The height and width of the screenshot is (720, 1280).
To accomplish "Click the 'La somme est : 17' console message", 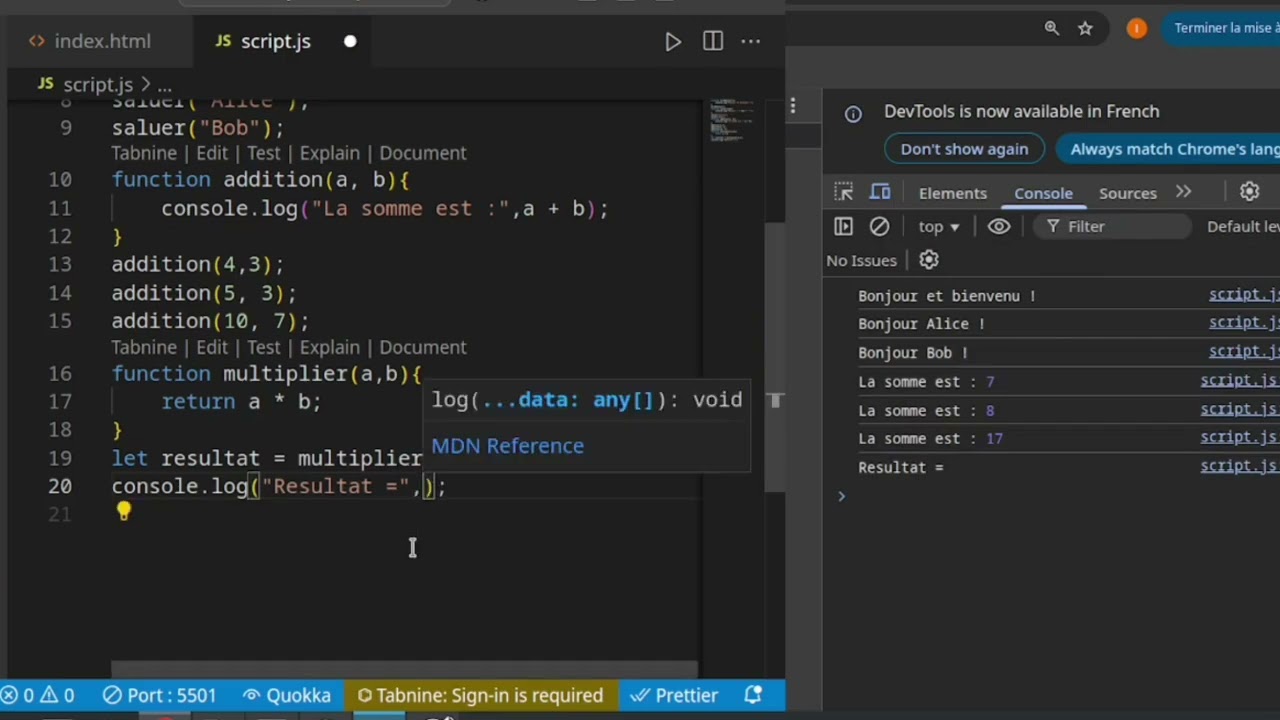I will 930,438.
